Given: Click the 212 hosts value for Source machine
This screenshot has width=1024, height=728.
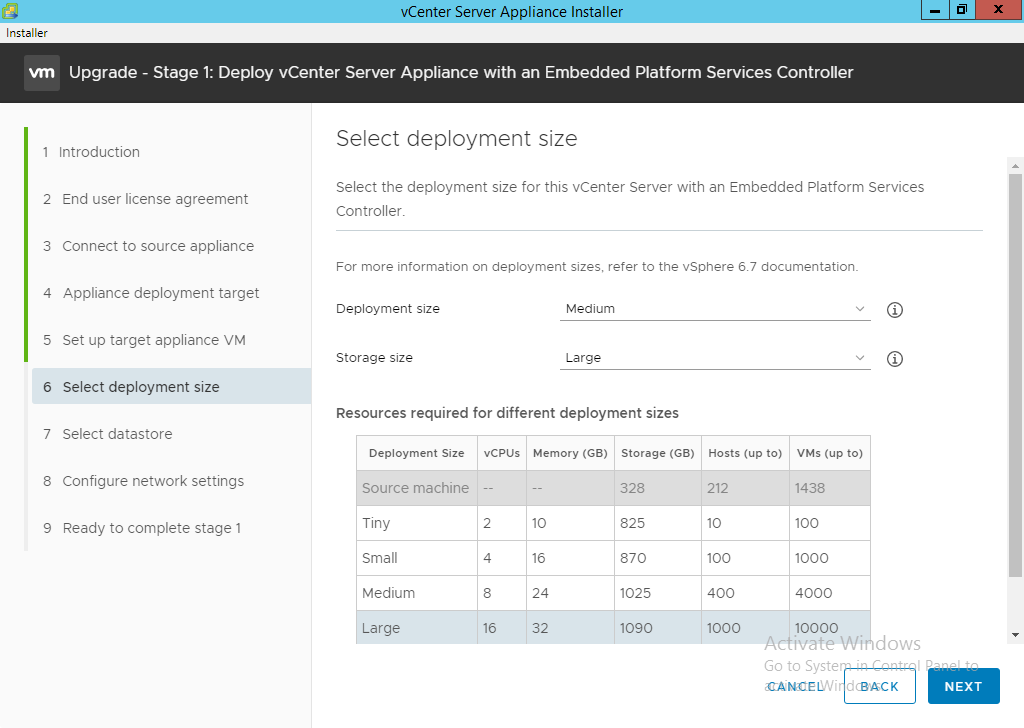Looking at the screenshot, I should tap(718, 488).
